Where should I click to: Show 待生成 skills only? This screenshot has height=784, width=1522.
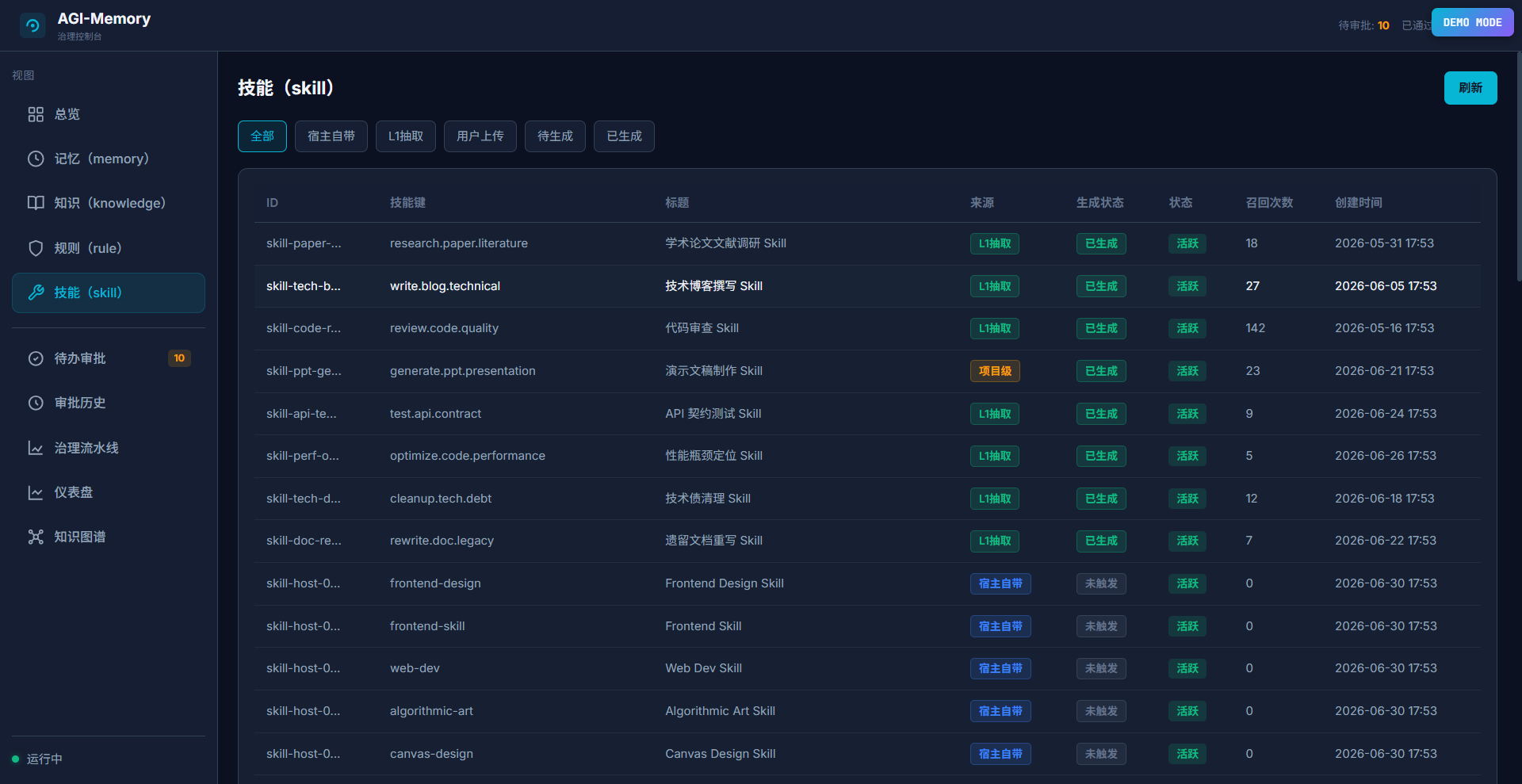(555, 136)
